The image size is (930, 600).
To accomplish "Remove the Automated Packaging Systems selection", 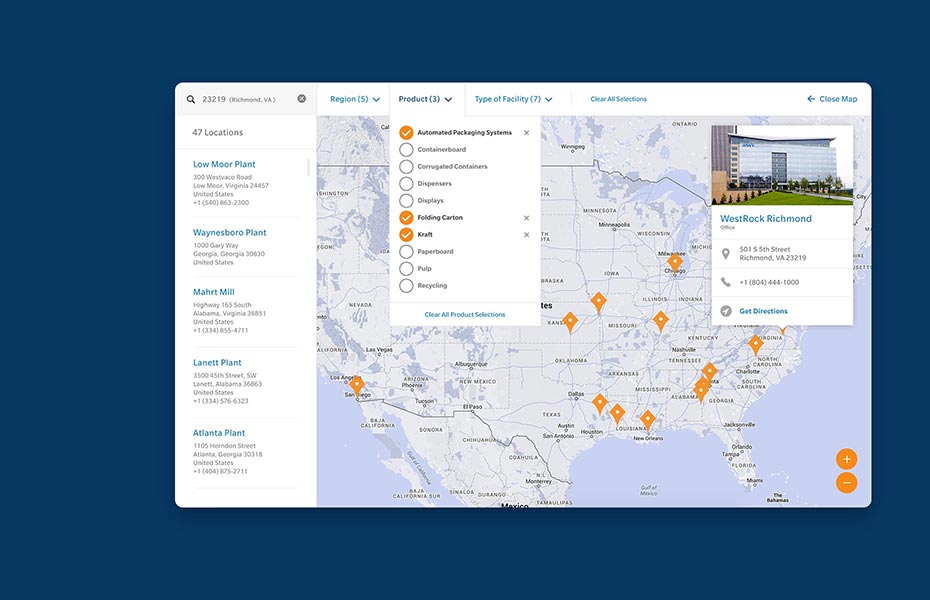I will point(527,133).
